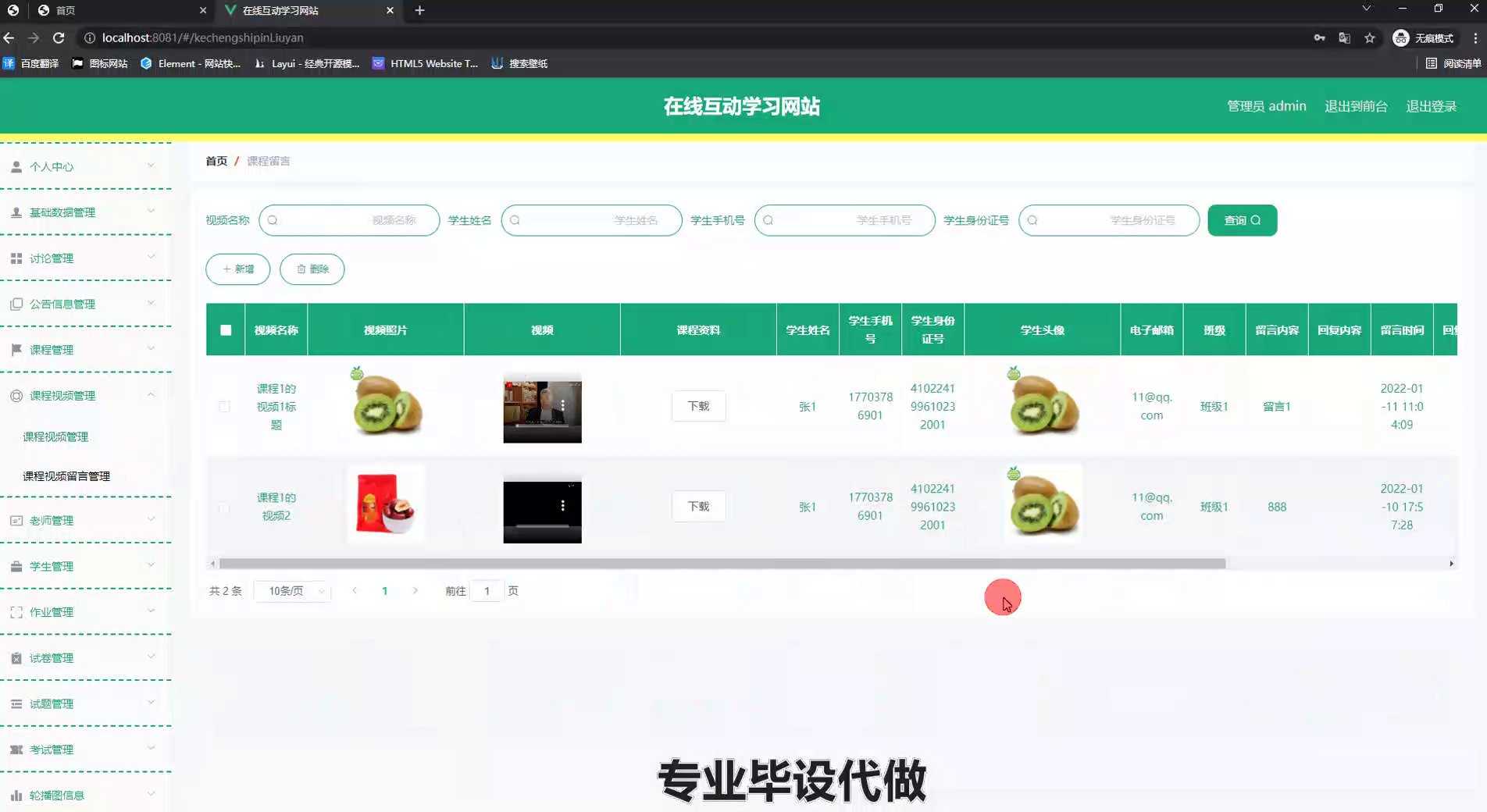The image size is (1487, 812).
Task: Expand 老师管理 with its chevron
Action: [x=151, y=519]
